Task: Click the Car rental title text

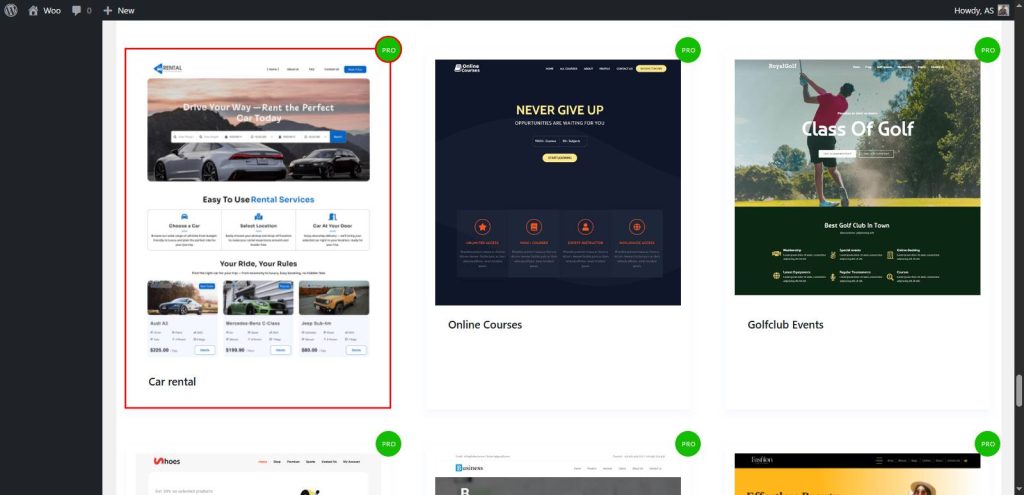Action: pos(172,381)
